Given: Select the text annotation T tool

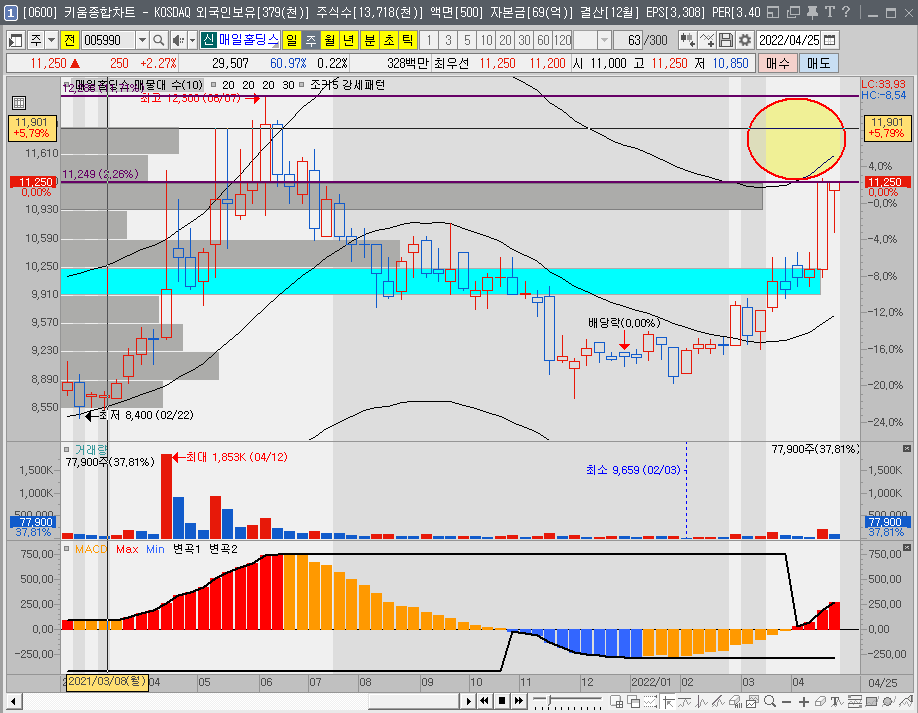Looking at the screenshot, I should click(837, 701).
